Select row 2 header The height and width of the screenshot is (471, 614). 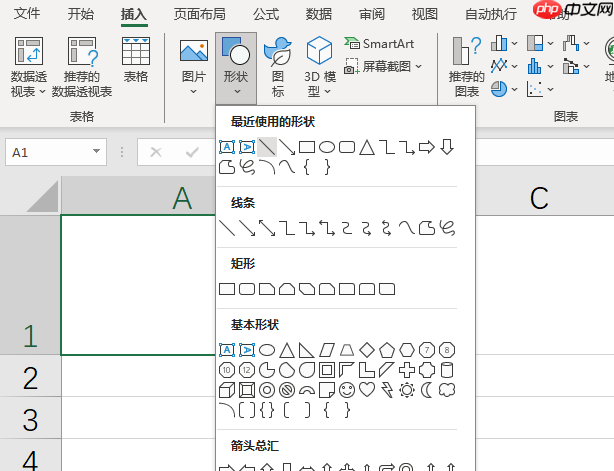tap(30, 376)
